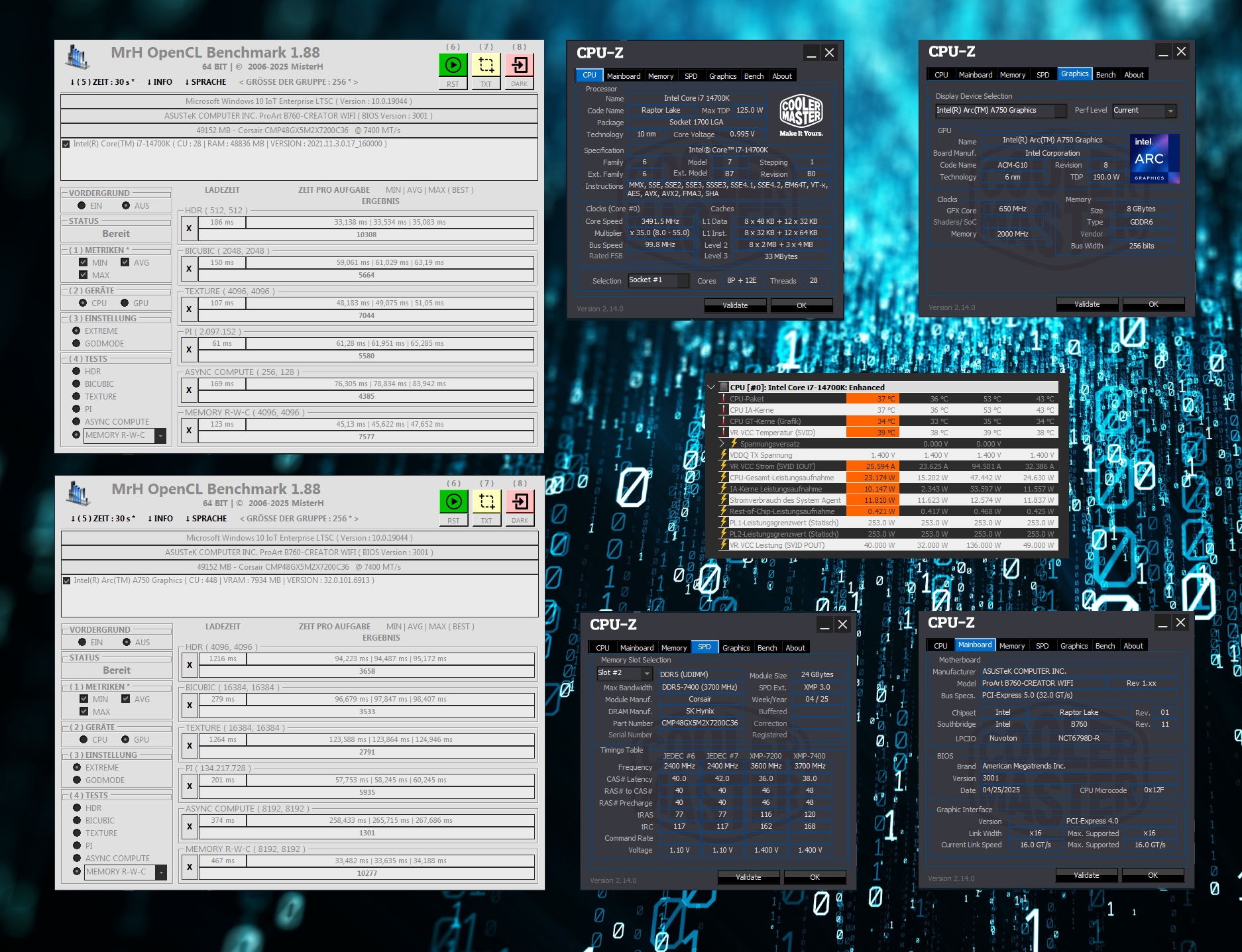Toggle the MIN metric checkbox in top benchmark window
The height and width of the screenshot is (952, 1242).
tap(83, 262)
